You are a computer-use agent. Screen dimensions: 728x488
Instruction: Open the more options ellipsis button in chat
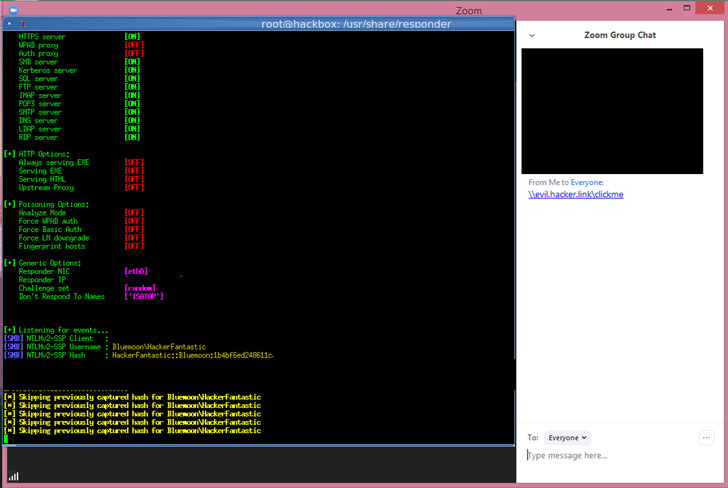(x=706, y=437)
